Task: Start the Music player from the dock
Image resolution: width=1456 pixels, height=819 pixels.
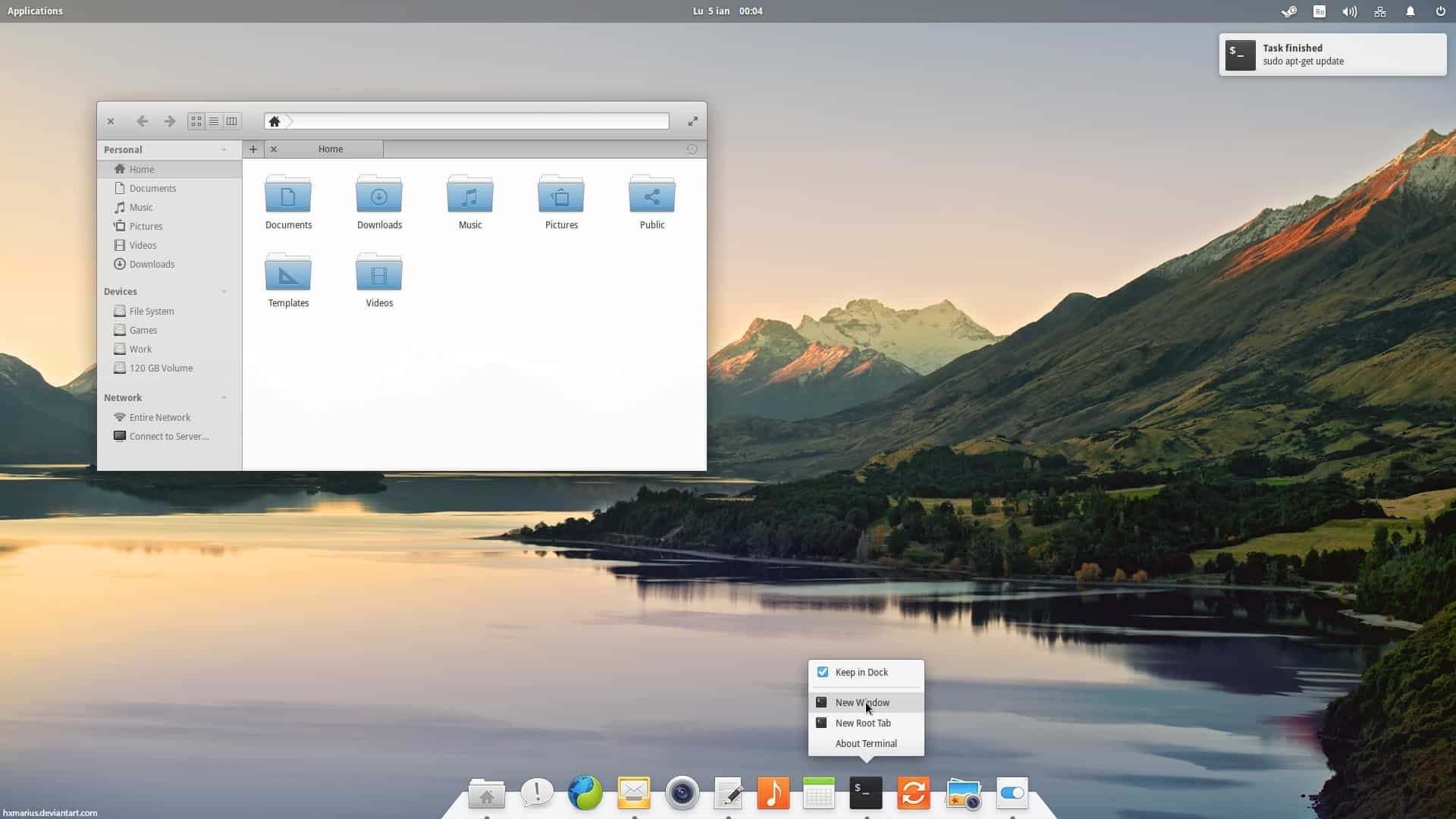Action: click(774, 793)
